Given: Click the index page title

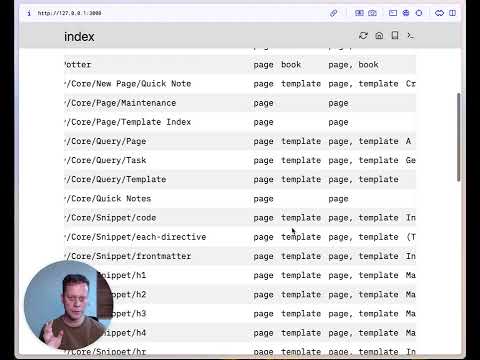Looking at the screenshot, I should tap(79, 37).
